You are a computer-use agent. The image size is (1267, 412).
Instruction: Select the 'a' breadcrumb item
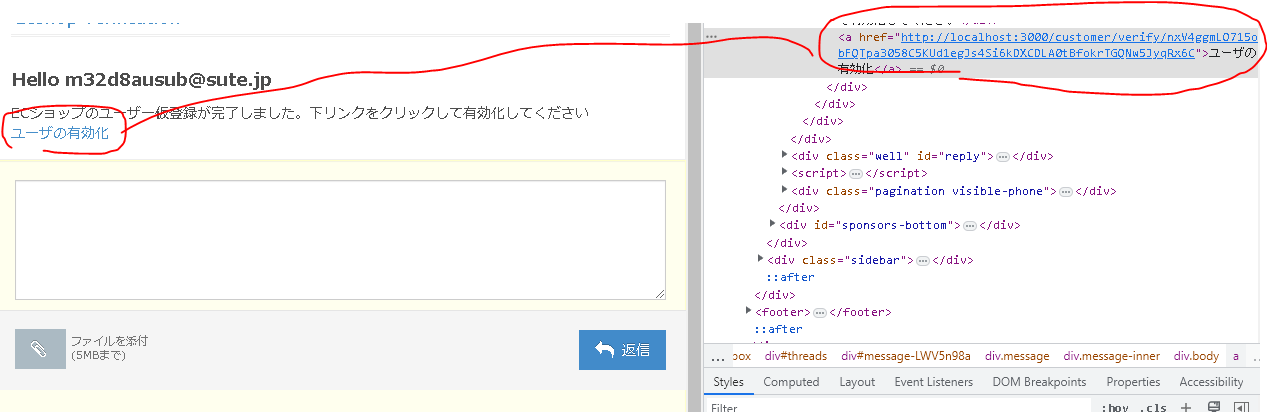tap(1235, 356)
